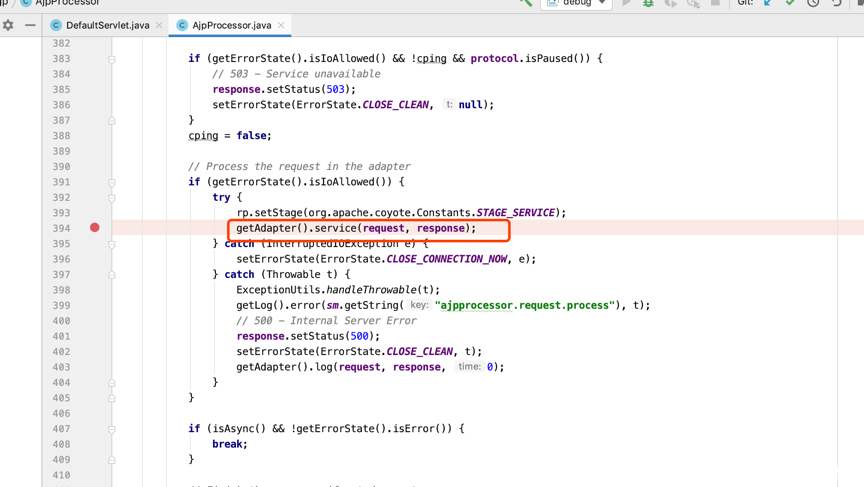Image resolution: width=864 pixels, height=487 pixels.
Task: Fold the isAsync if block at line 407
Action: 112,429
